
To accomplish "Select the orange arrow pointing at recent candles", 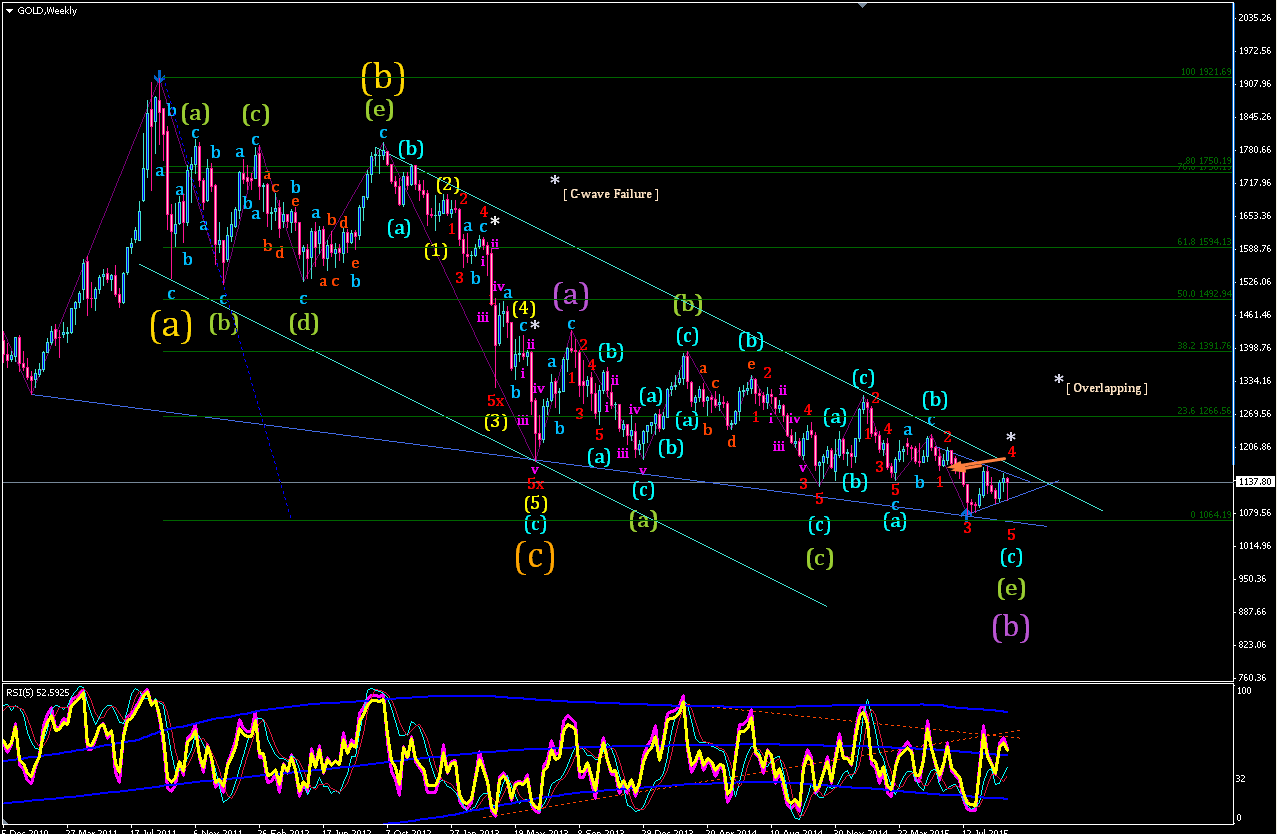I will (977, 463).
